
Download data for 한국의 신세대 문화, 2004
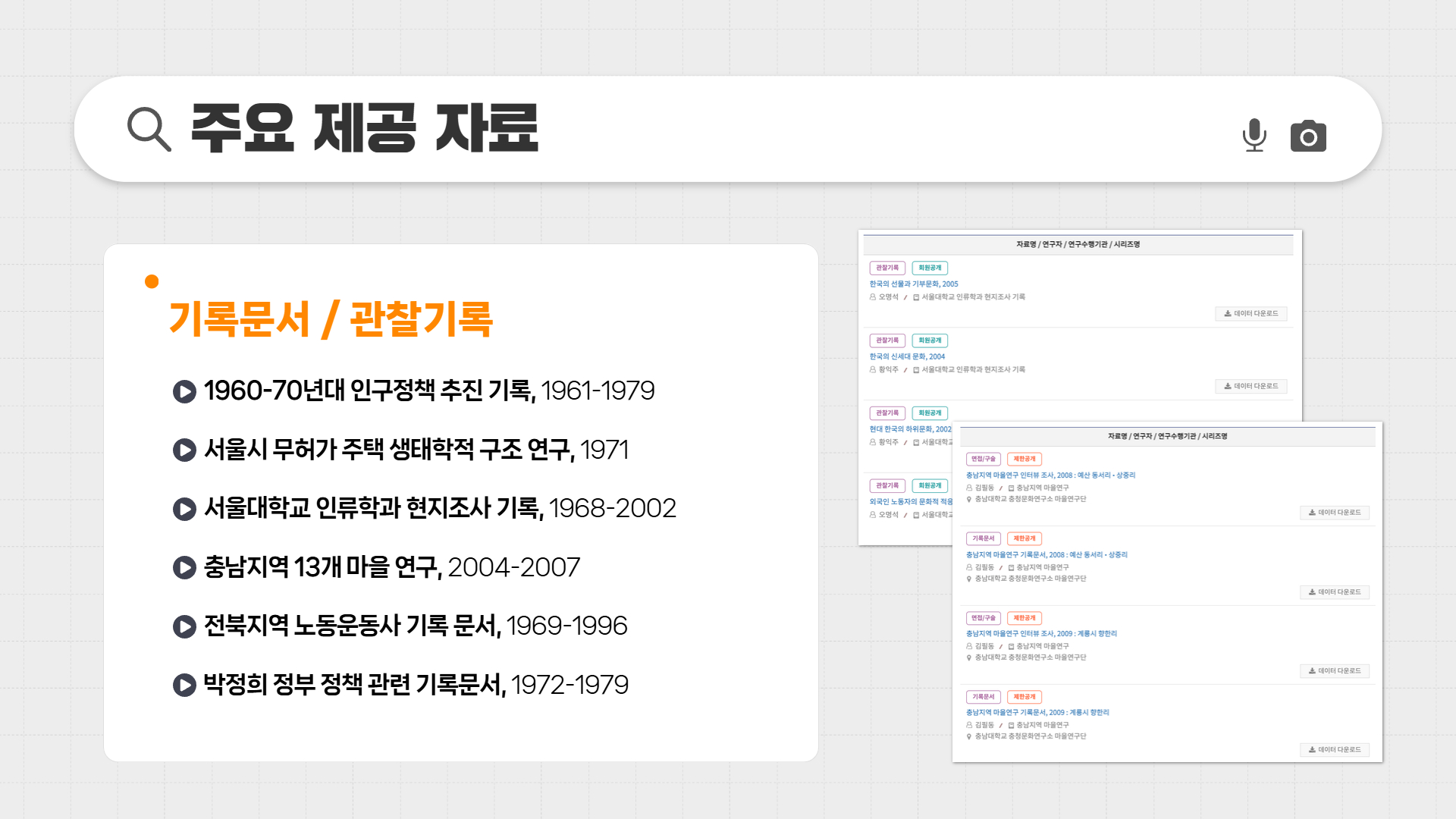(x=1251, y=386)
